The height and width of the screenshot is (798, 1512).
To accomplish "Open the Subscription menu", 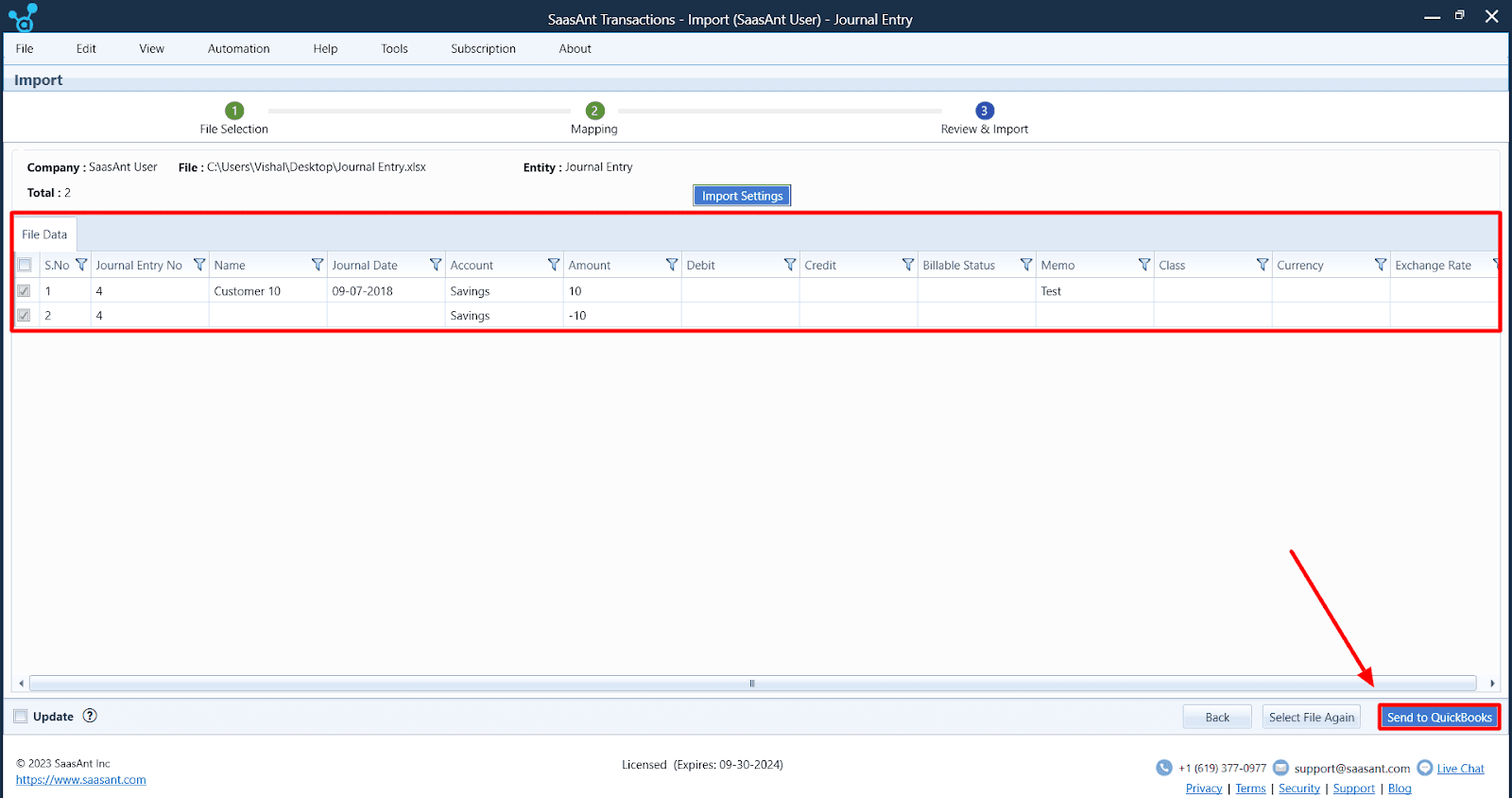I will click(483, 48).
